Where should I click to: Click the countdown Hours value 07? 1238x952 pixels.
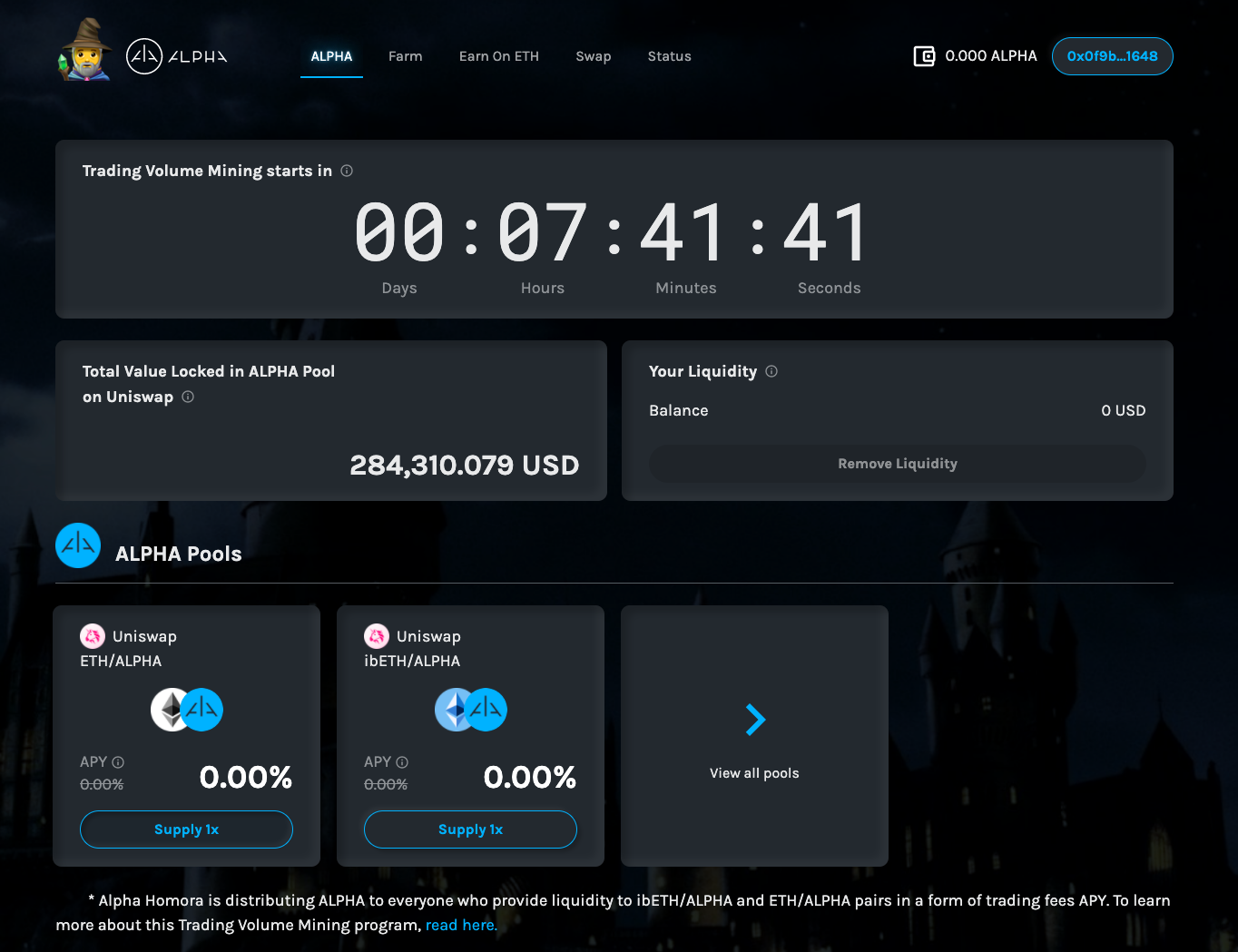543,232
